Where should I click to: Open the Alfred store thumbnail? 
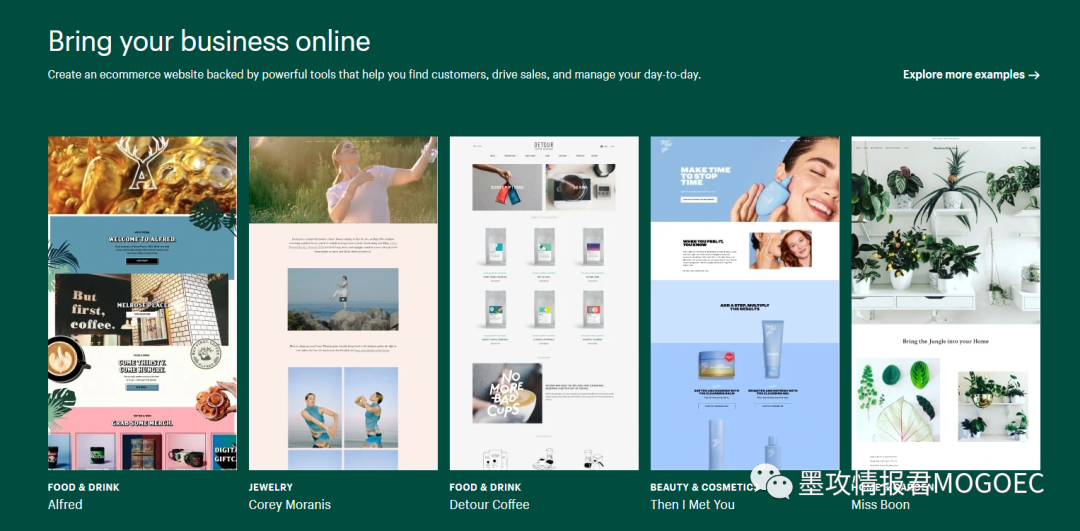[142, 303]
